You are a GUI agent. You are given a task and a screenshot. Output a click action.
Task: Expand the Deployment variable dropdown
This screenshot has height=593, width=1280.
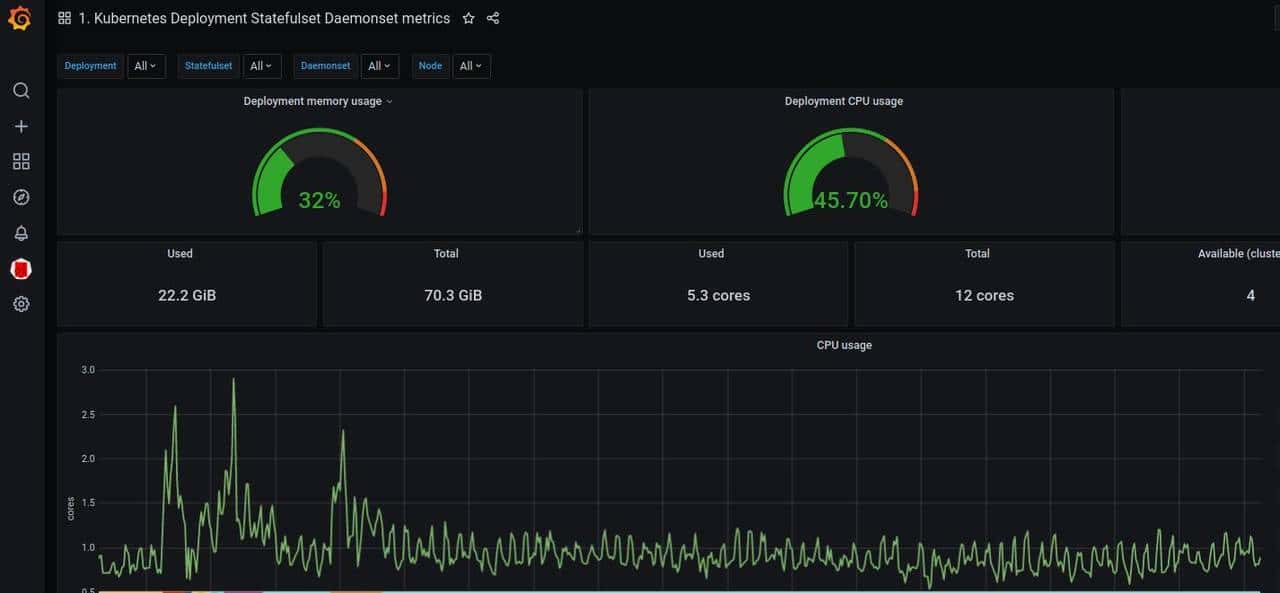click(146, 66)
